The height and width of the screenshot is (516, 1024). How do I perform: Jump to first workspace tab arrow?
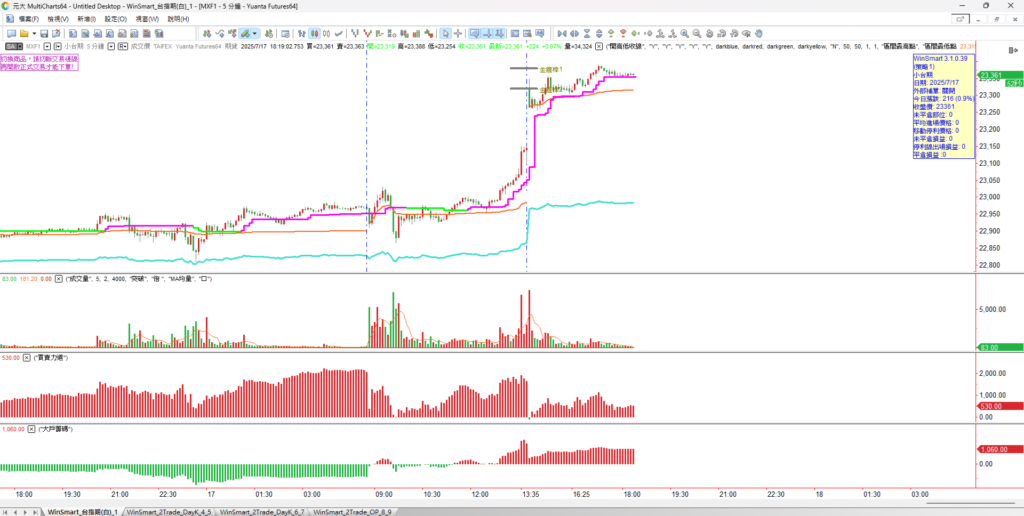coord(7,511)
